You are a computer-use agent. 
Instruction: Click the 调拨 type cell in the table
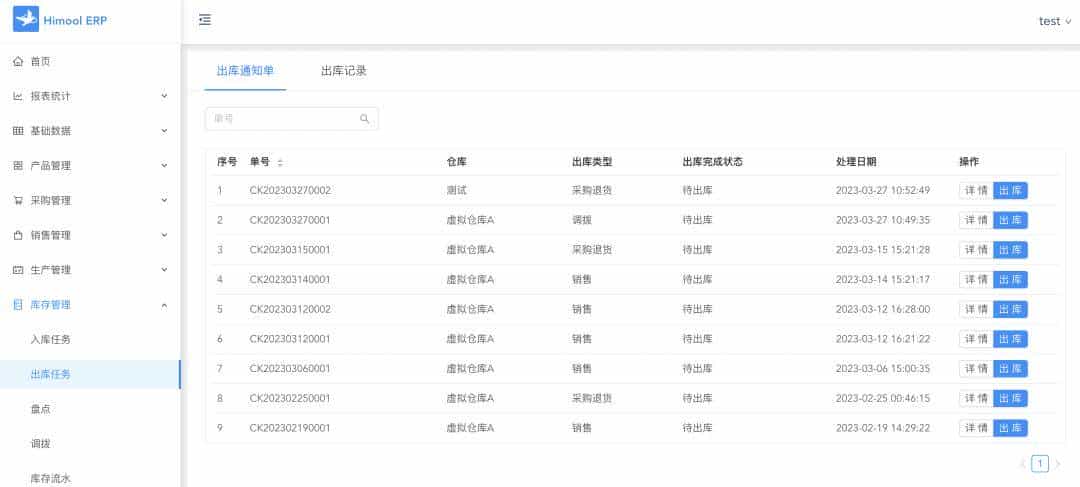(582, 220)
